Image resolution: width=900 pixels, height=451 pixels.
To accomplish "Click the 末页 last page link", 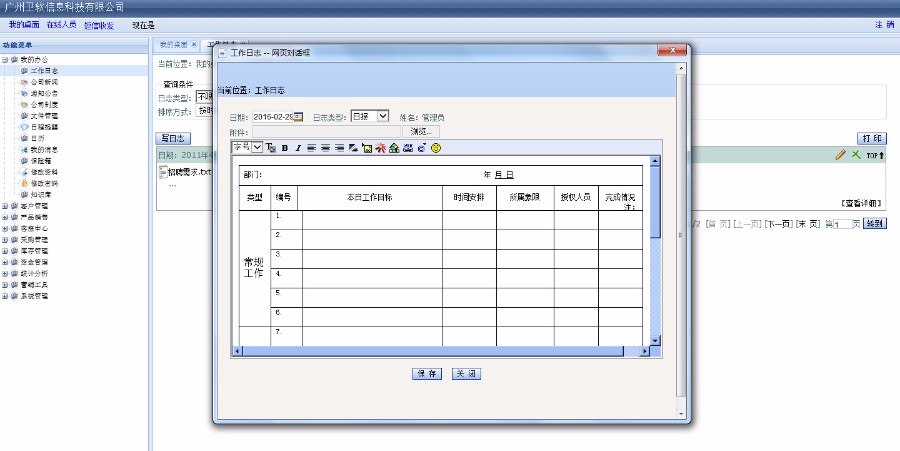I will tap(808, 224).
